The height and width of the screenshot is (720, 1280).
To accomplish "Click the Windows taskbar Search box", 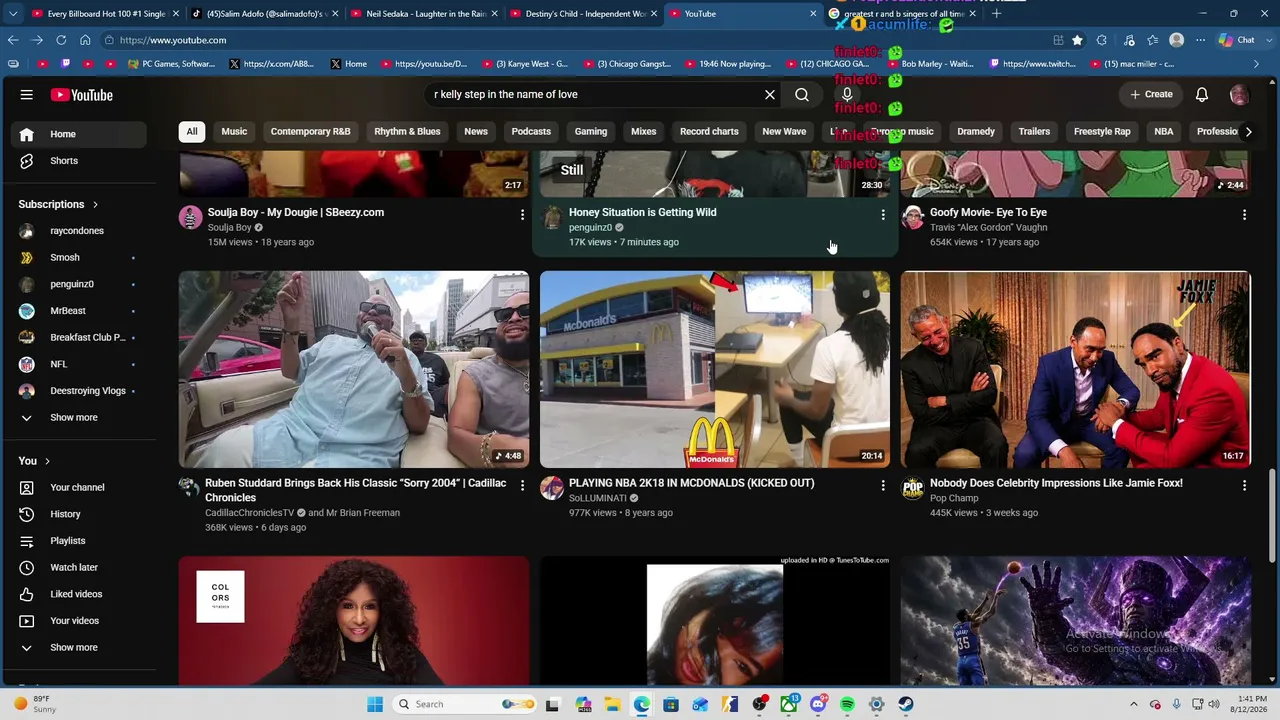I will [x=466, y=704].
